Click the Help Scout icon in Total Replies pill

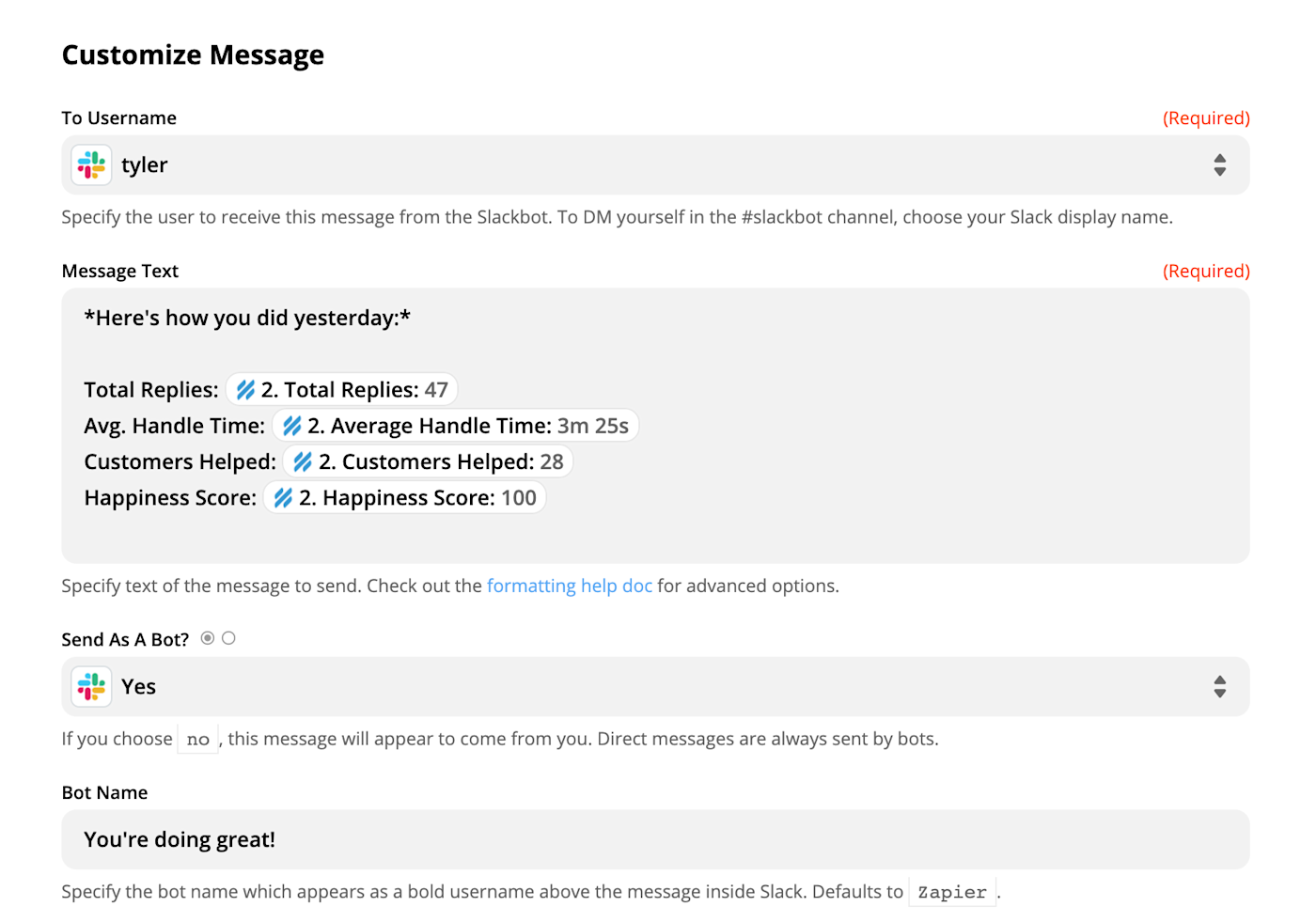(245, 390)
